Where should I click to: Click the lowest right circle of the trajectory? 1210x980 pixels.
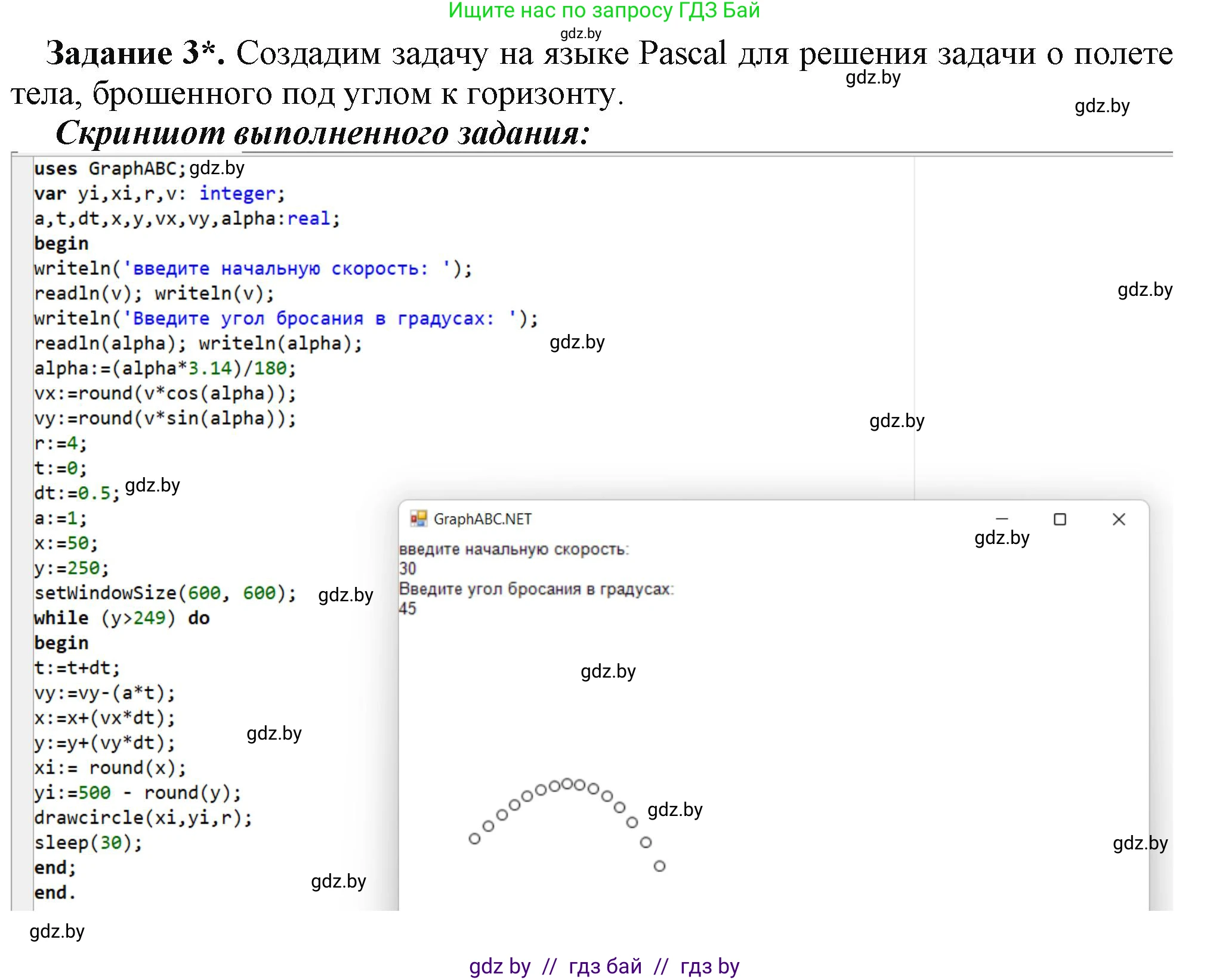pyautogui.click(x=659, y=866)
